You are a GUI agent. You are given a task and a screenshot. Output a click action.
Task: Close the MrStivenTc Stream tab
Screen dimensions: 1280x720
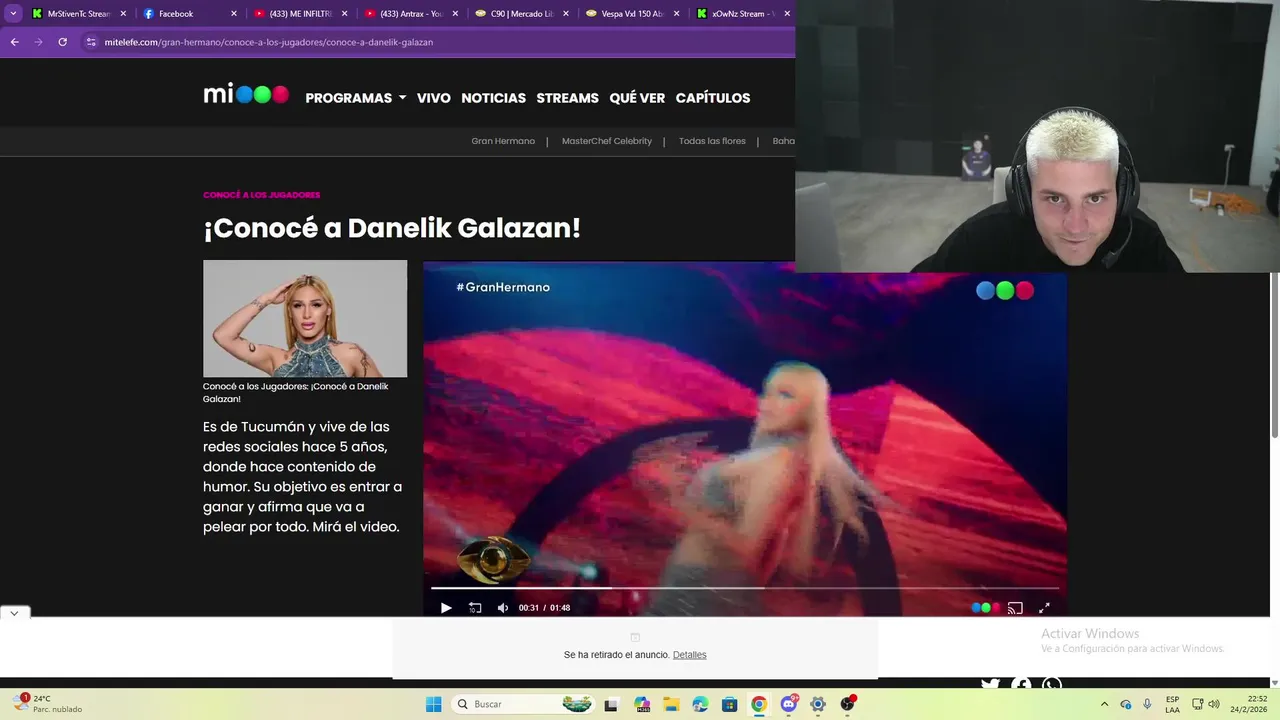click(x=123, y=14)
